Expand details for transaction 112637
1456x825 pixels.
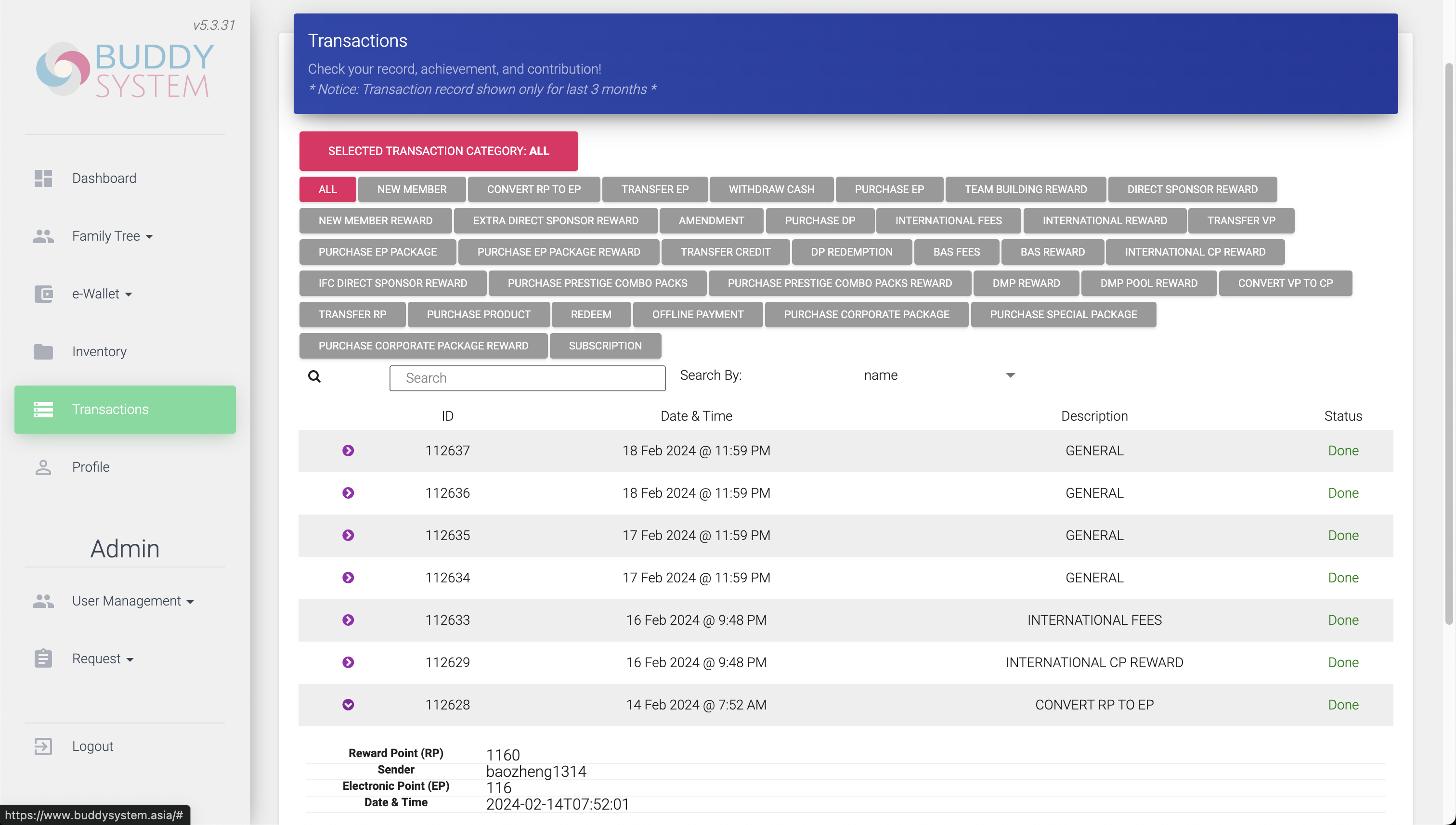tap(348, 451)
